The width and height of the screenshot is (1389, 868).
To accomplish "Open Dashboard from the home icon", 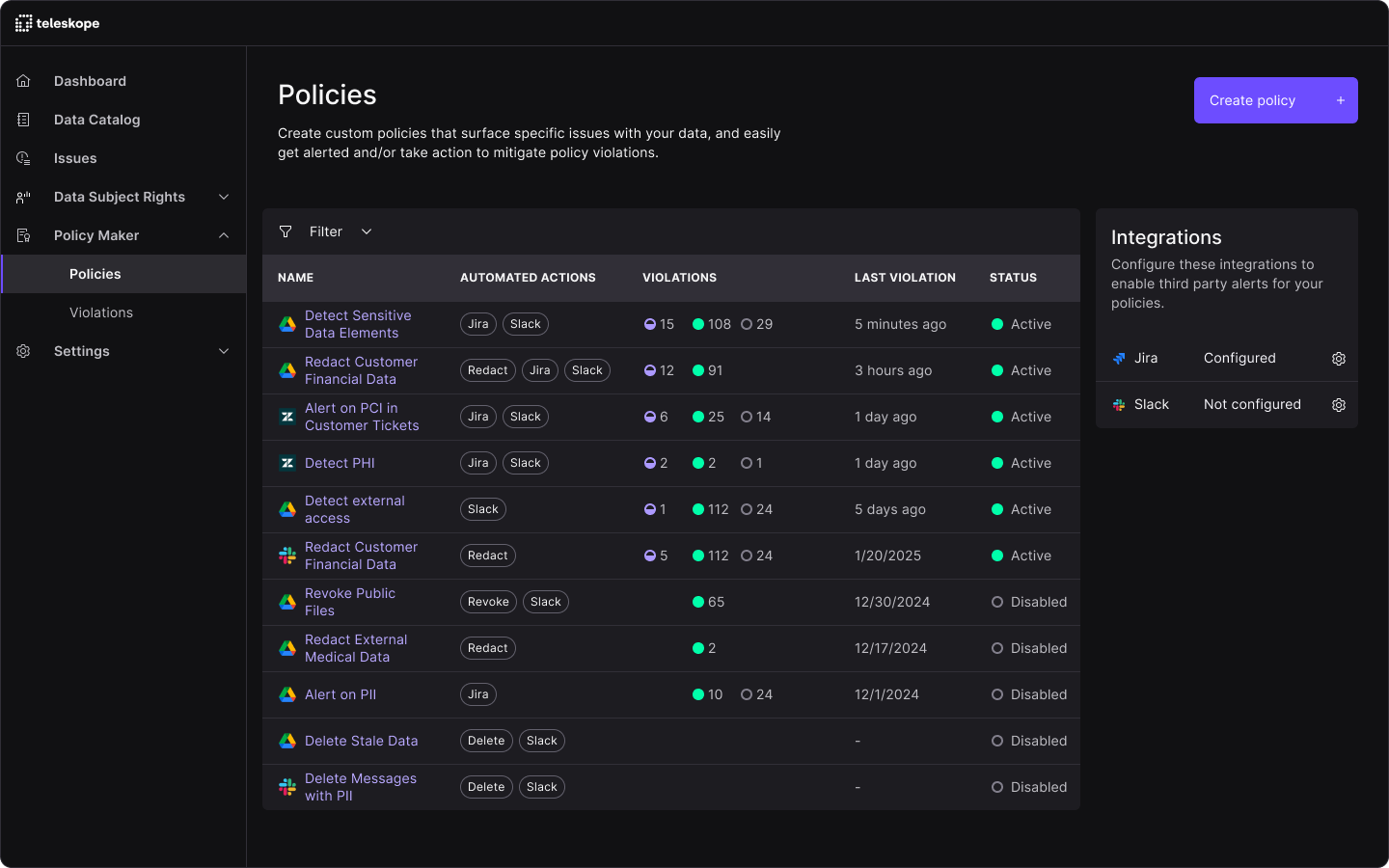I will point(24,81).
